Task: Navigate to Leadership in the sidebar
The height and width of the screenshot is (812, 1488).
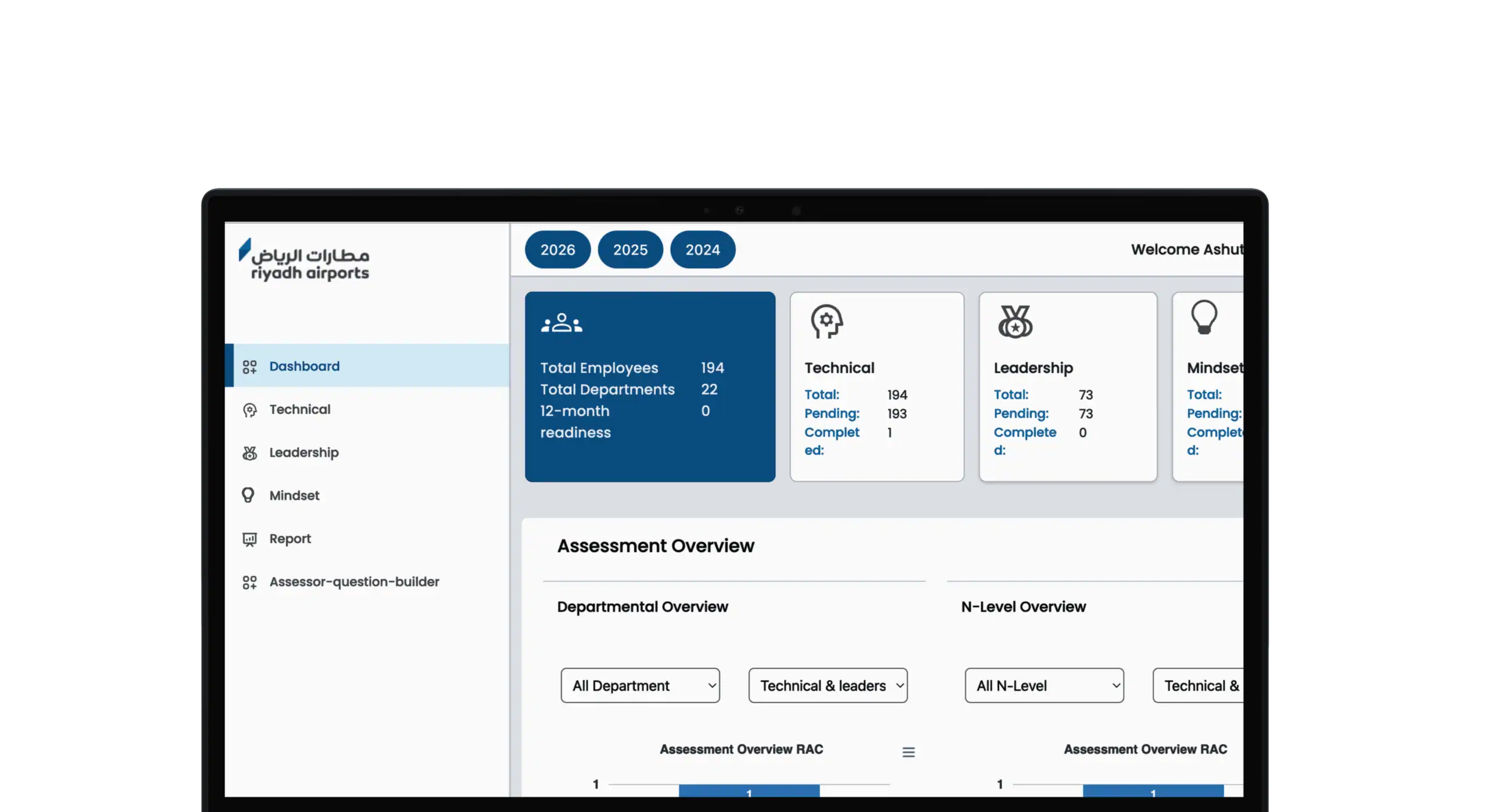Action: (x=367, y=452)
